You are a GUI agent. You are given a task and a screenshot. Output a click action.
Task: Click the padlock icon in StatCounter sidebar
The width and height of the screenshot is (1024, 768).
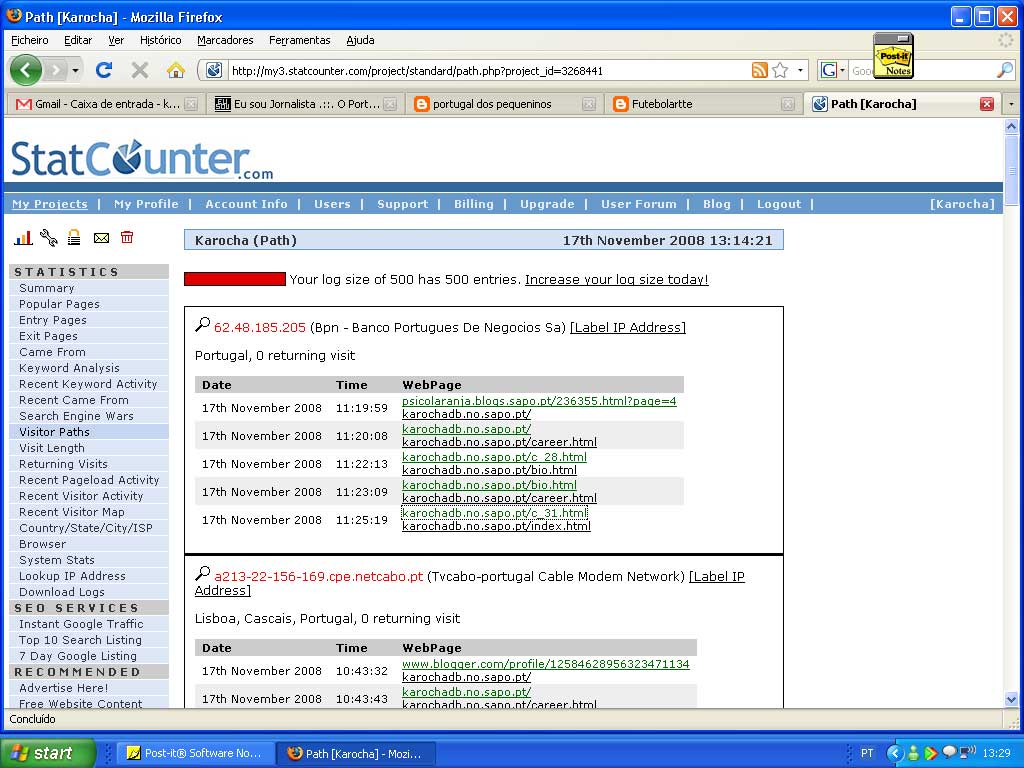74,238
